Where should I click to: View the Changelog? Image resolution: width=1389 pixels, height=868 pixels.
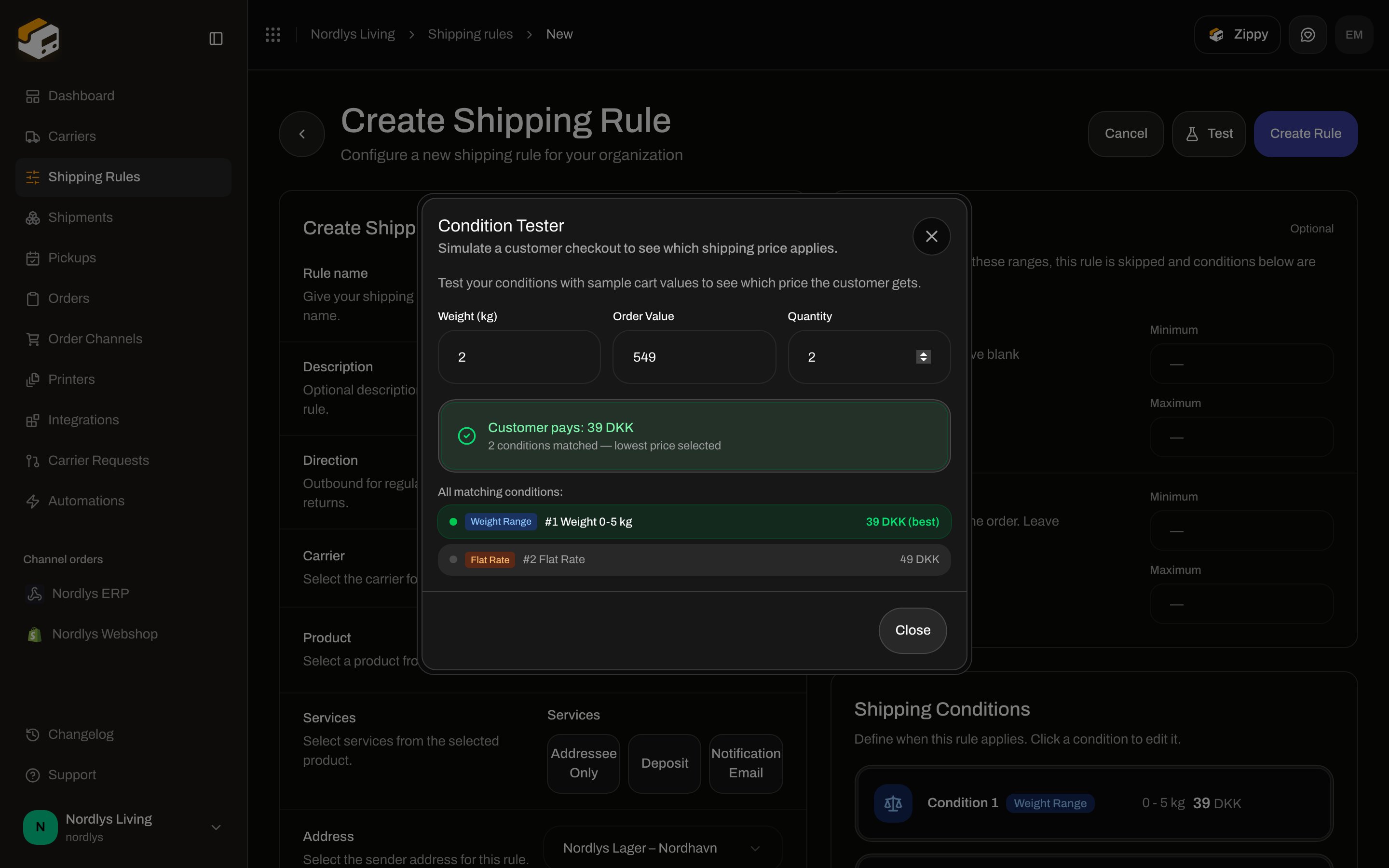(x=123, y=734)
